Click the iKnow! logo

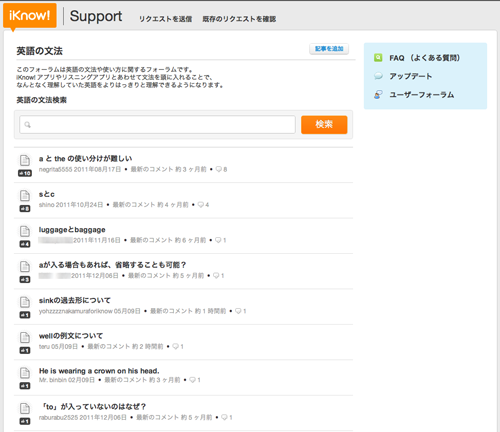[30, 15]
